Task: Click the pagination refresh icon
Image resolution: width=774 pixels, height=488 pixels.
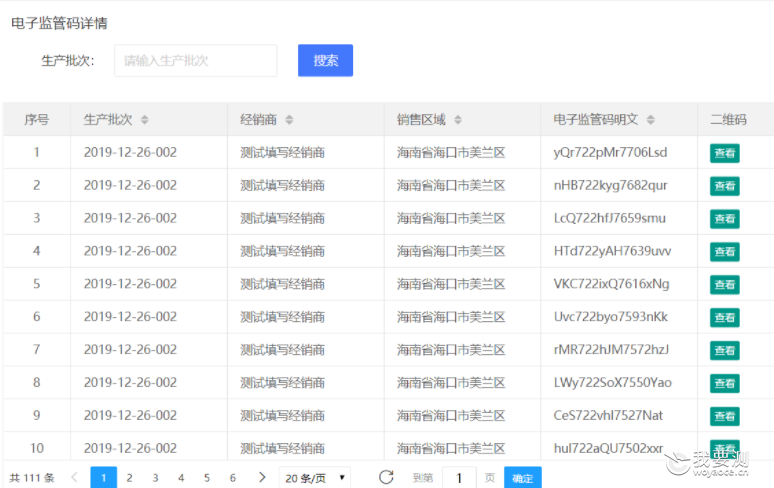Action: tap(386, 477)
